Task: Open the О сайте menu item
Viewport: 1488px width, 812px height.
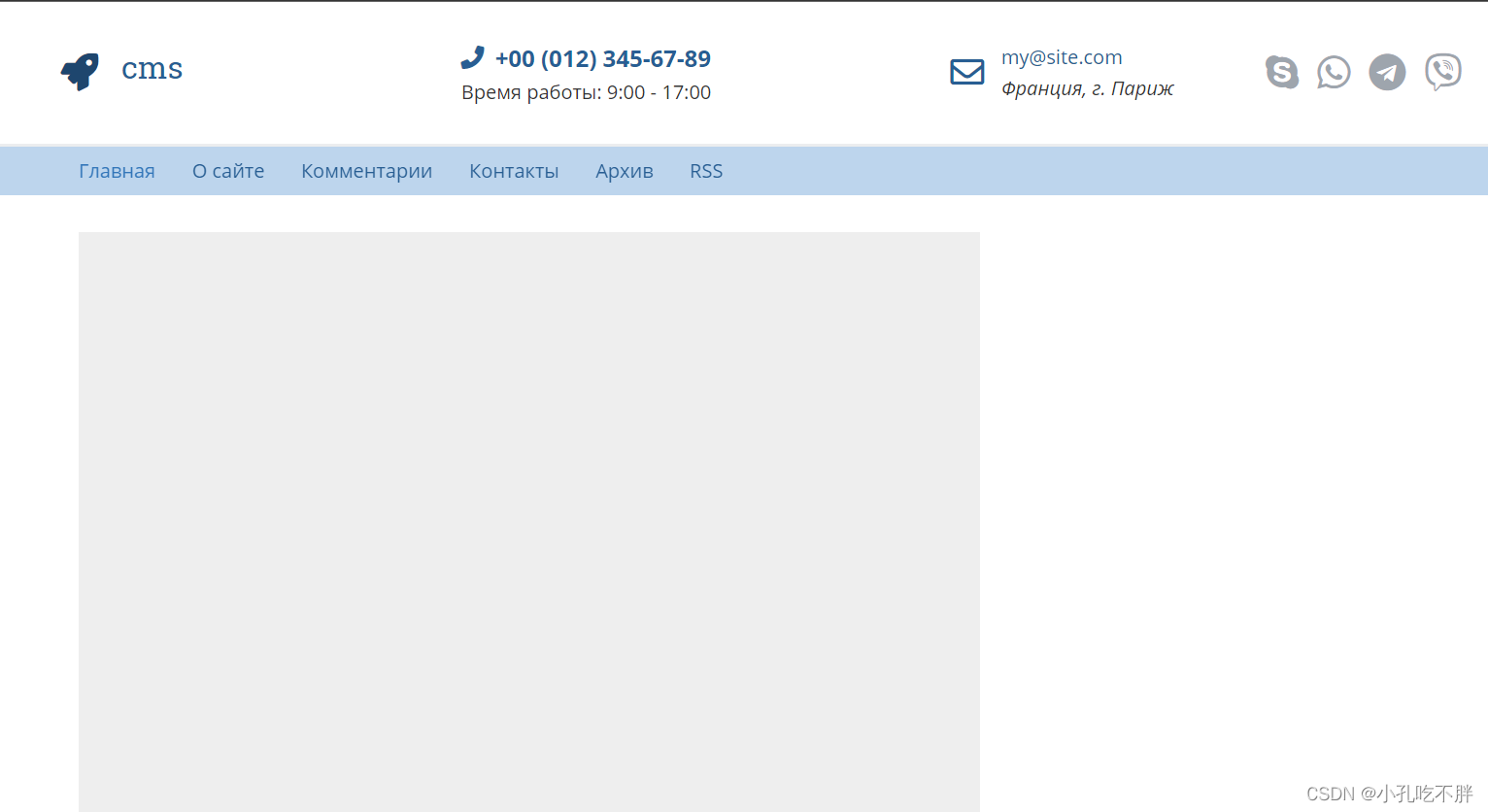Action: [228, 171]
